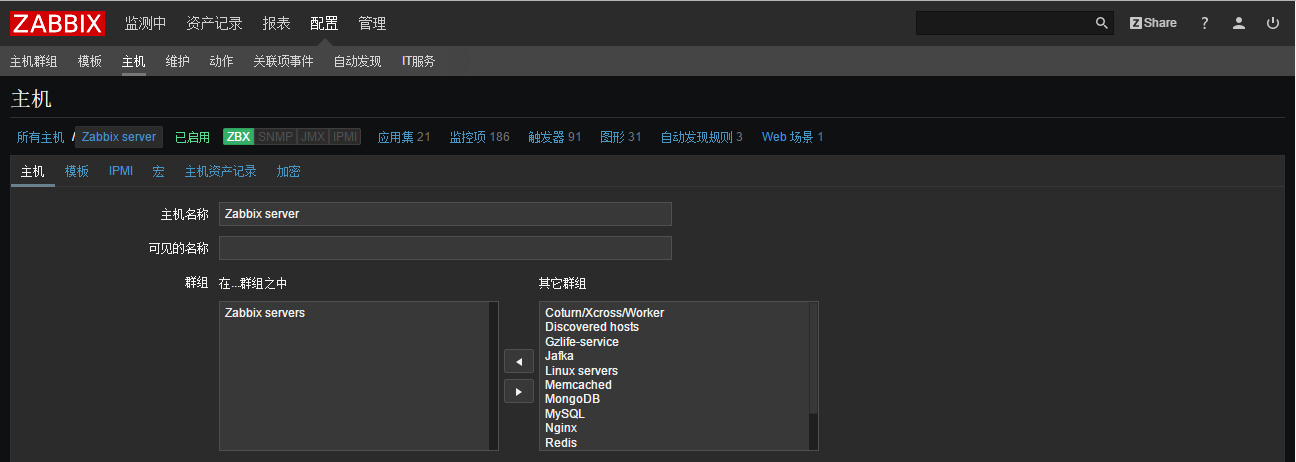The height and width of the screenshot is (462, 1296).
Task: Go to 主机群组 submenu
Action: pyautogui.click(x=34, y=61)
